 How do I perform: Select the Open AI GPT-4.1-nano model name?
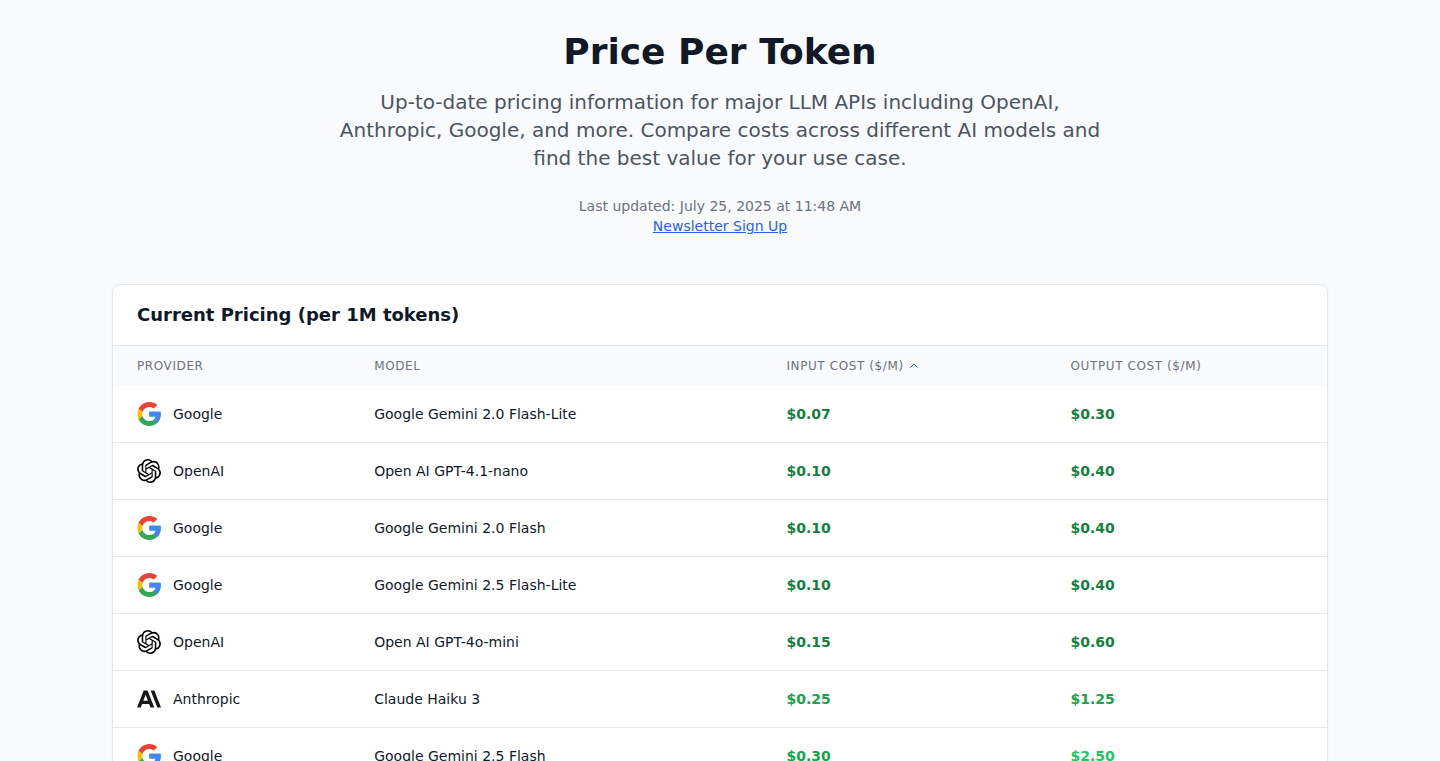pyautogui.click(x=451, y=471)
